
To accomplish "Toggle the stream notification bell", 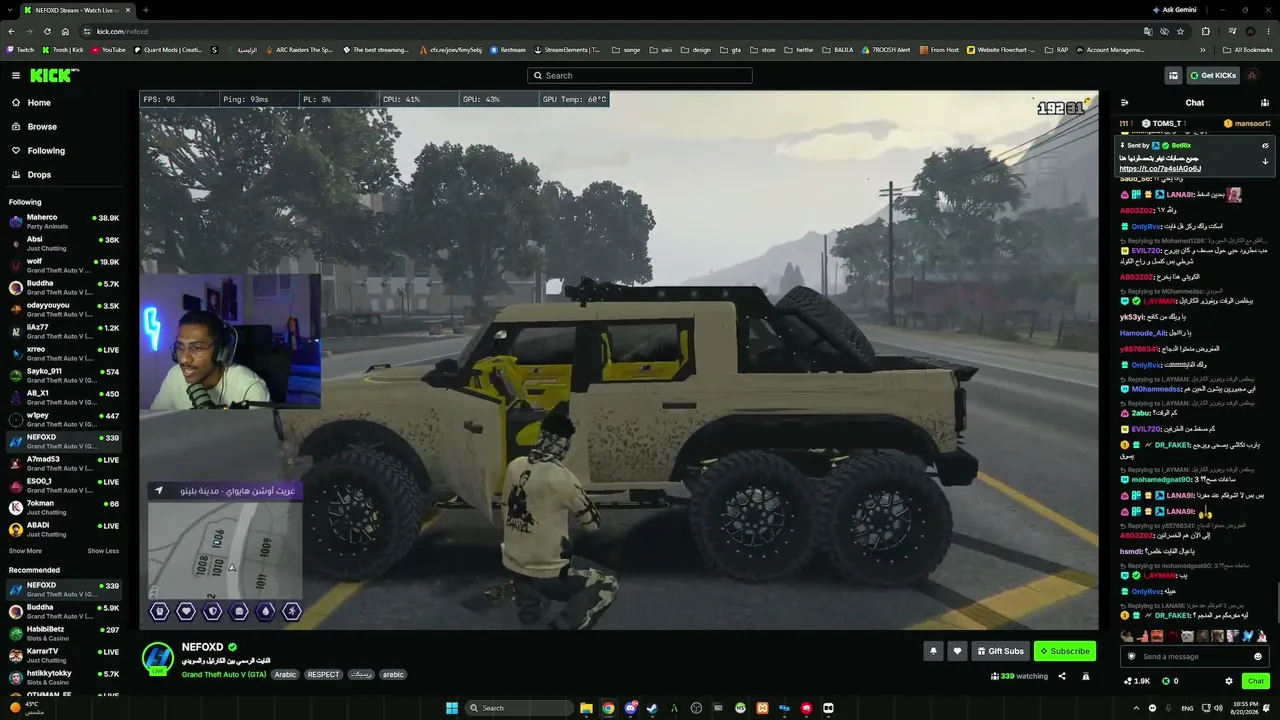I will click(933, 651).
